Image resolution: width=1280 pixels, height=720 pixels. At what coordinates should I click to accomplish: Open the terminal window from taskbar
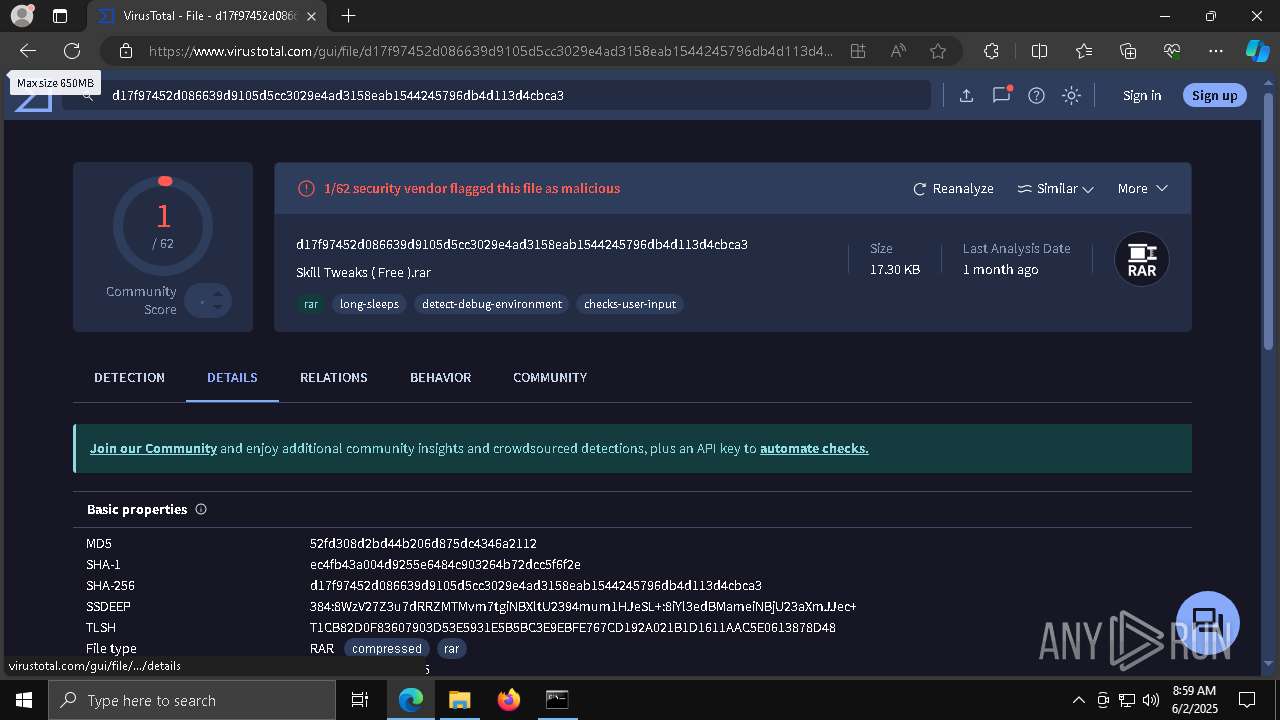click(557, 700)
